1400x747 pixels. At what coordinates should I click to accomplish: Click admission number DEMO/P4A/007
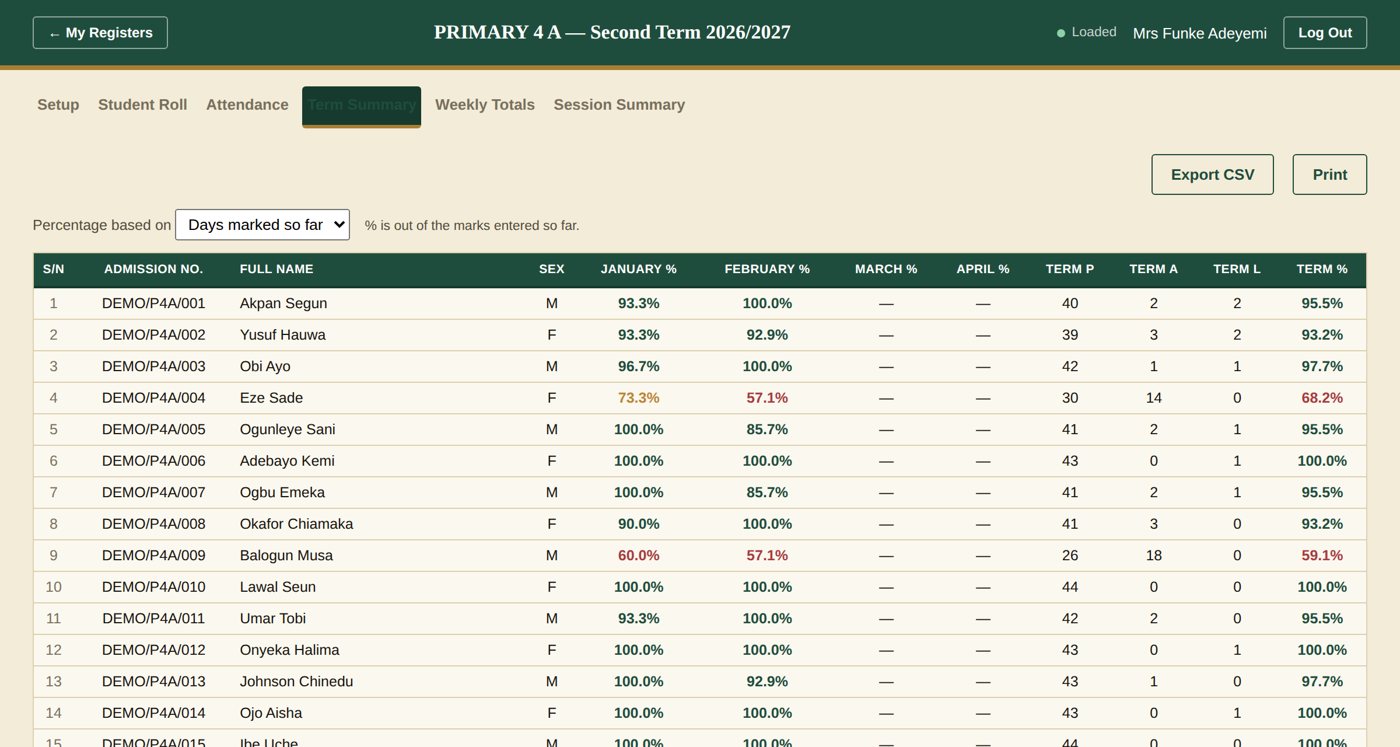153,492
